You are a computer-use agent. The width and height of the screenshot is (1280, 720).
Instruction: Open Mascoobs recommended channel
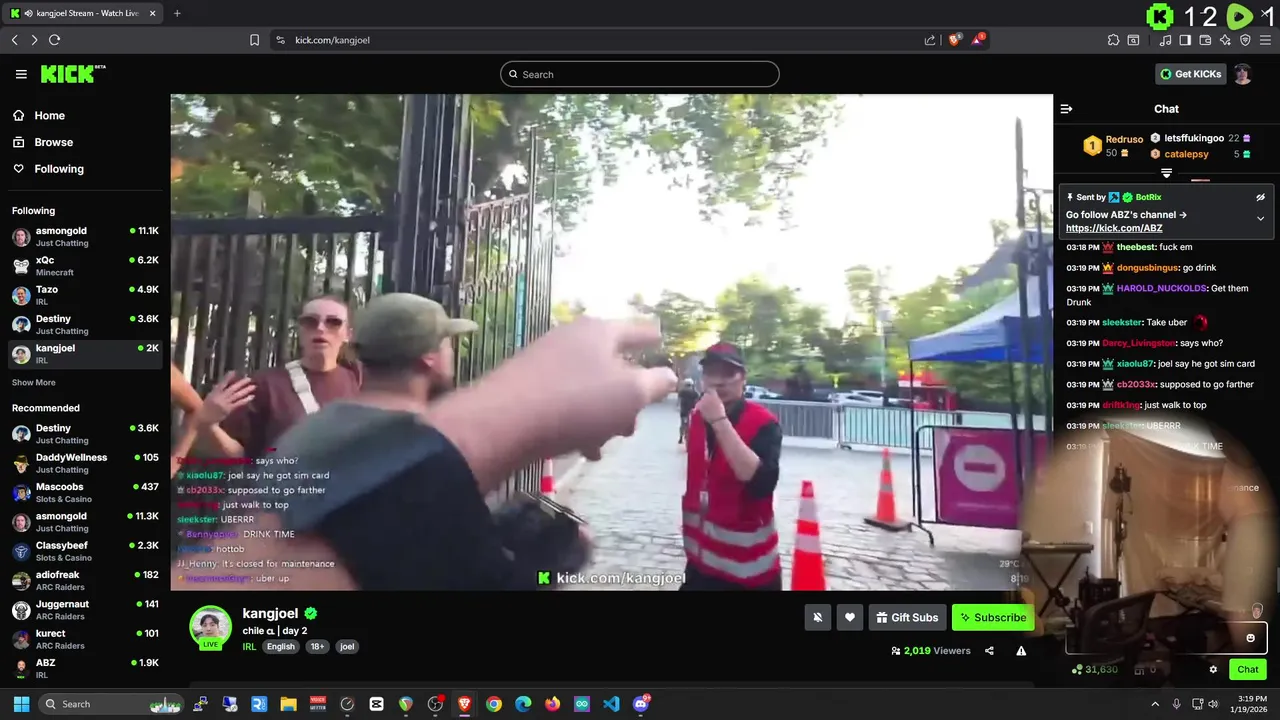tap(85, 493)
